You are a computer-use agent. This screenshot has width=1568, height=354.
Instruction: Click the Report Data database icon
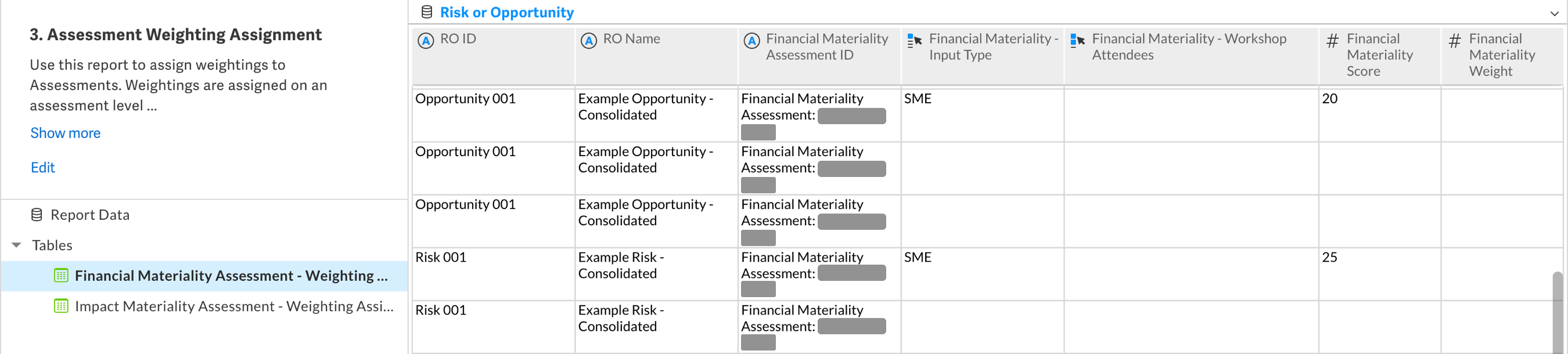pos(37,215)
